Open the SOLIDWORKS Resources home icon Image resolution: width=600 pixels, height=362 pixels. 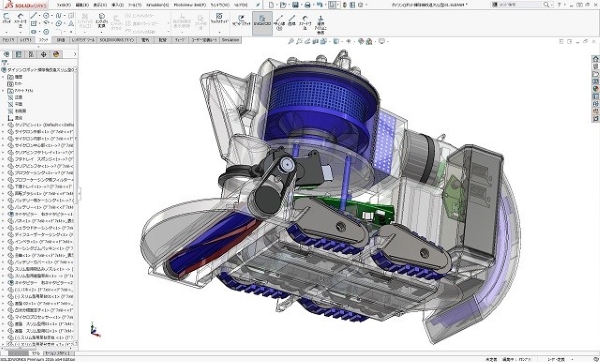(x=595, y=59)
